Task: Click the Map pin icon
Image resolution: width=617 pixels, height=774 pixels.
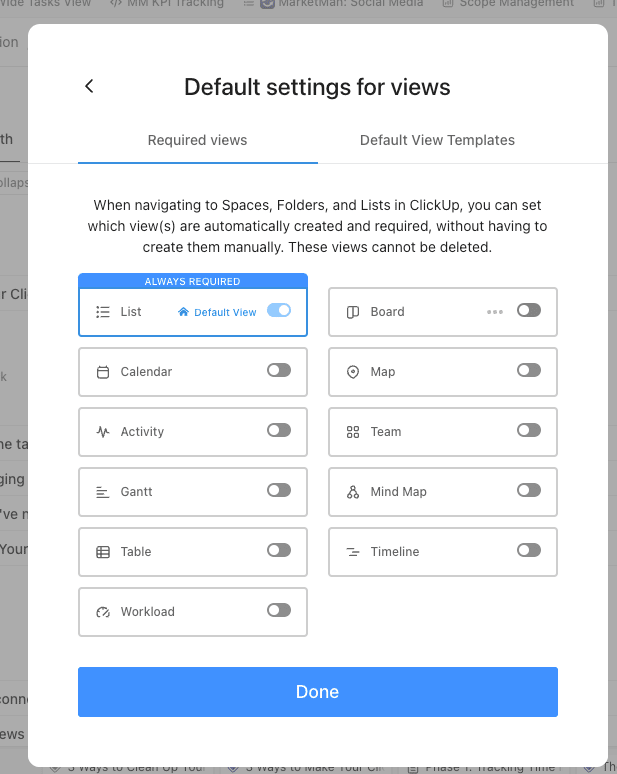Action: tap(353, 372)
